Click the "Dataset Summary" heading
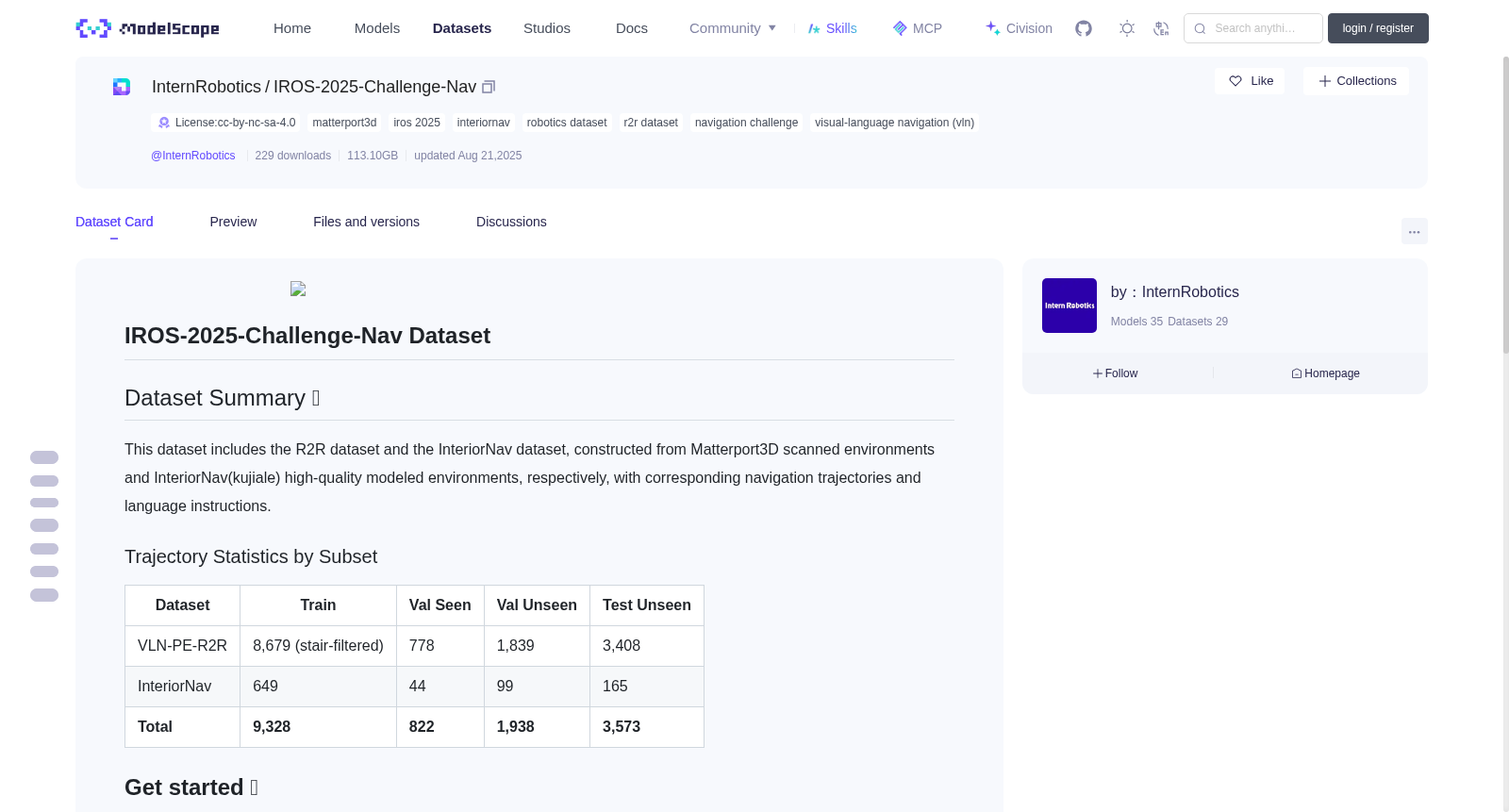This screenshot has width=1509, height=812. [x=223, y=398]
